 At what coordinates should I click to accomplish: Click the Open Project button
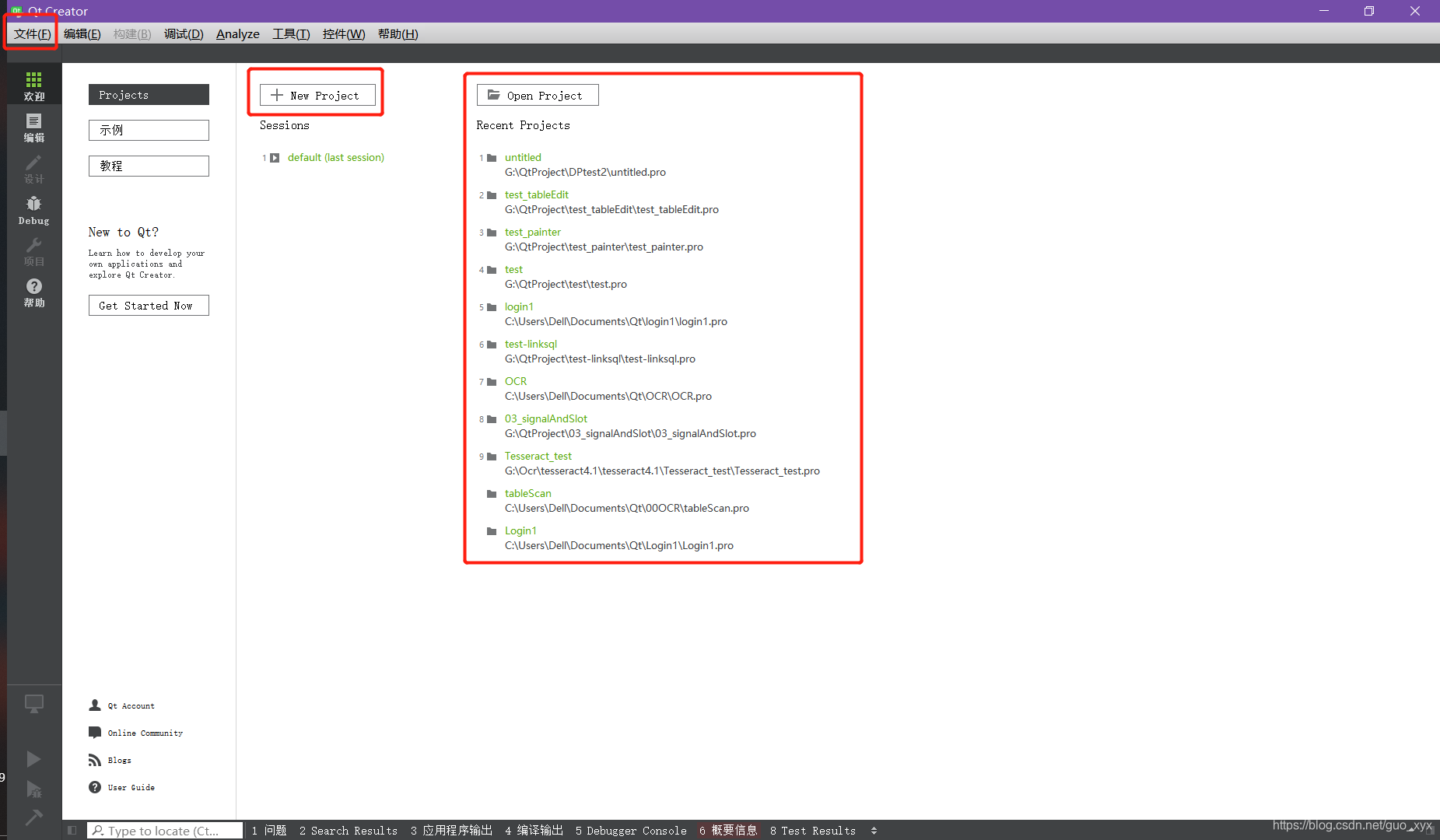coord(538,95)
